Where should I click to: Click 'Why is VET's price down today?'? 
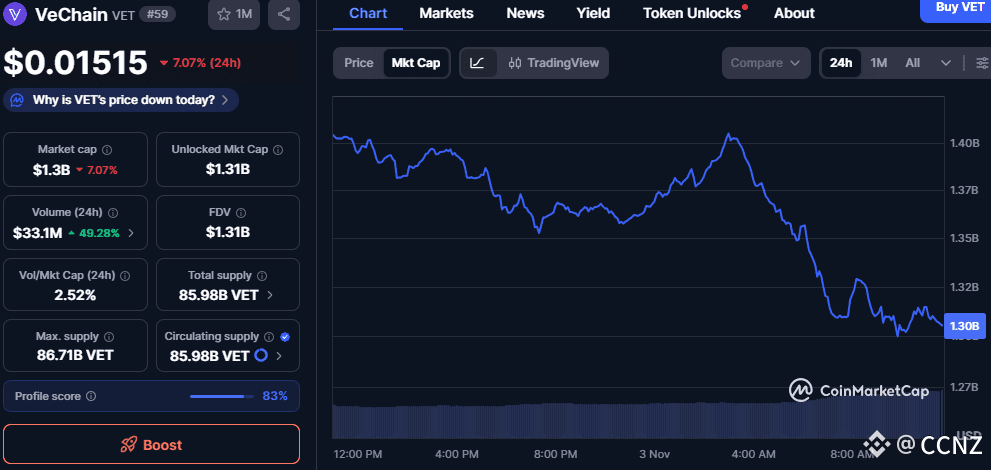(122, 100)
